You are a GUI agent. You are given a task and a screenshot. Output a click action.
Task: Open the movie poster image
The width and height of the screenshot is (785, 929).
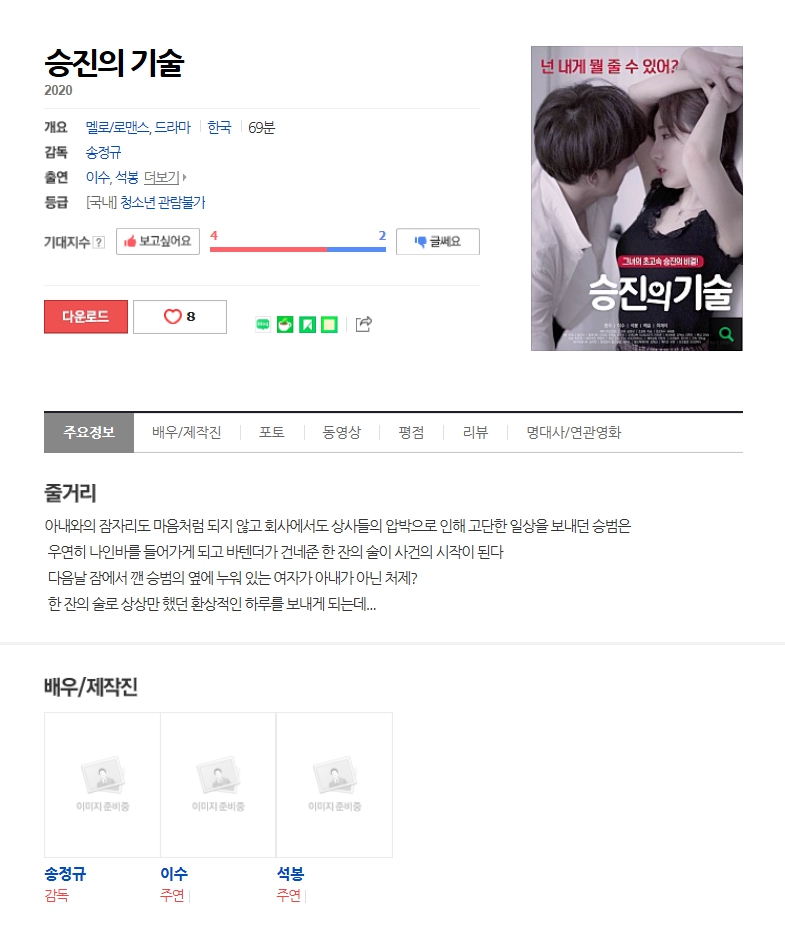[637, 198]
